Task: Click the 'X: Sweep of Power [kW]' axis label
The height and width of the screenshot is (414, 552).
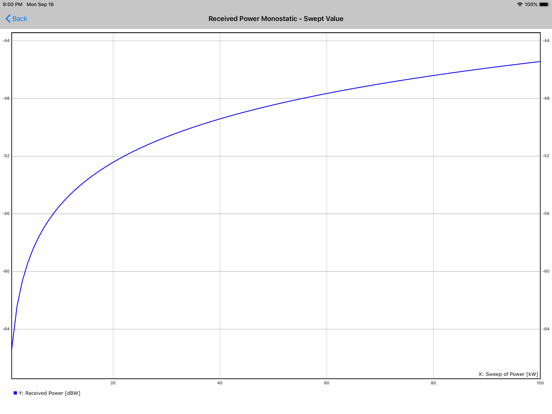Action: click(508, 374)
